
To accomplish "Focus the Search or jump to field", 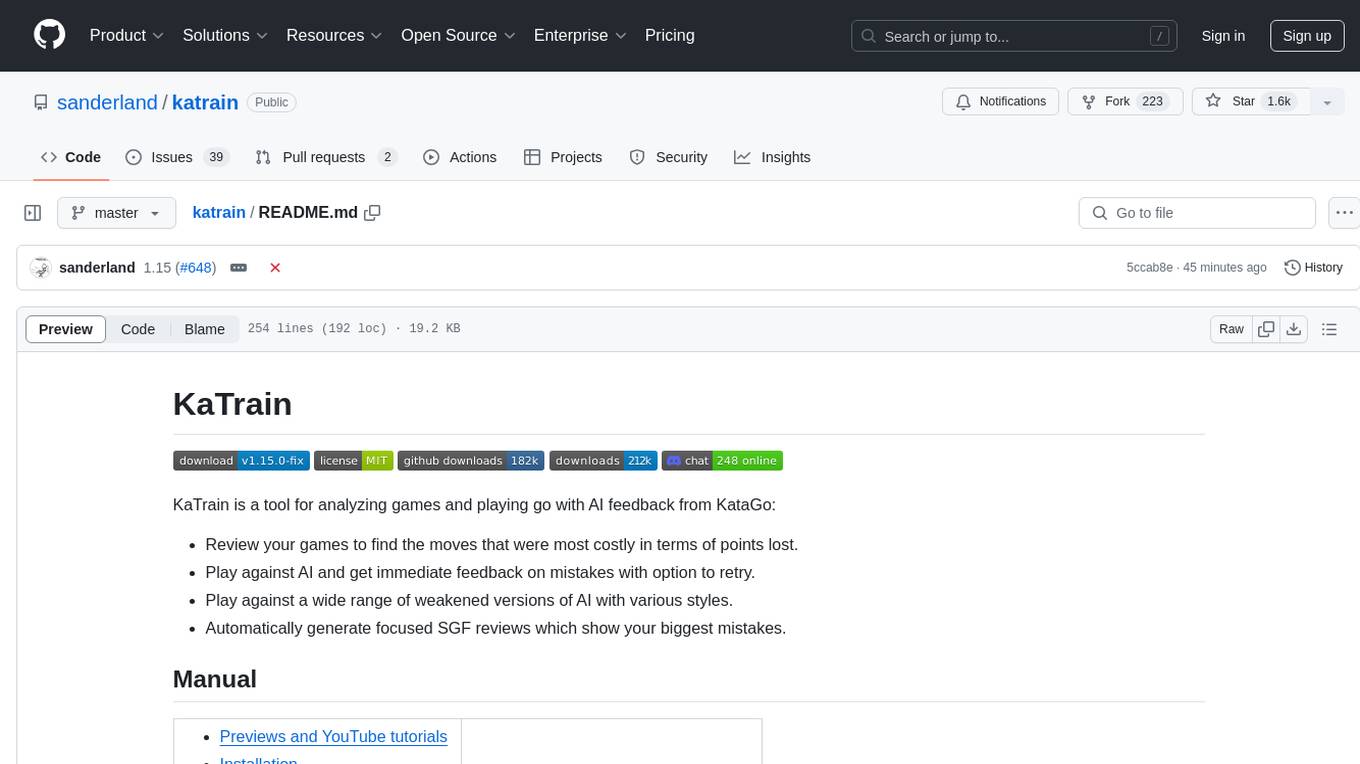I will point(1014,36).
